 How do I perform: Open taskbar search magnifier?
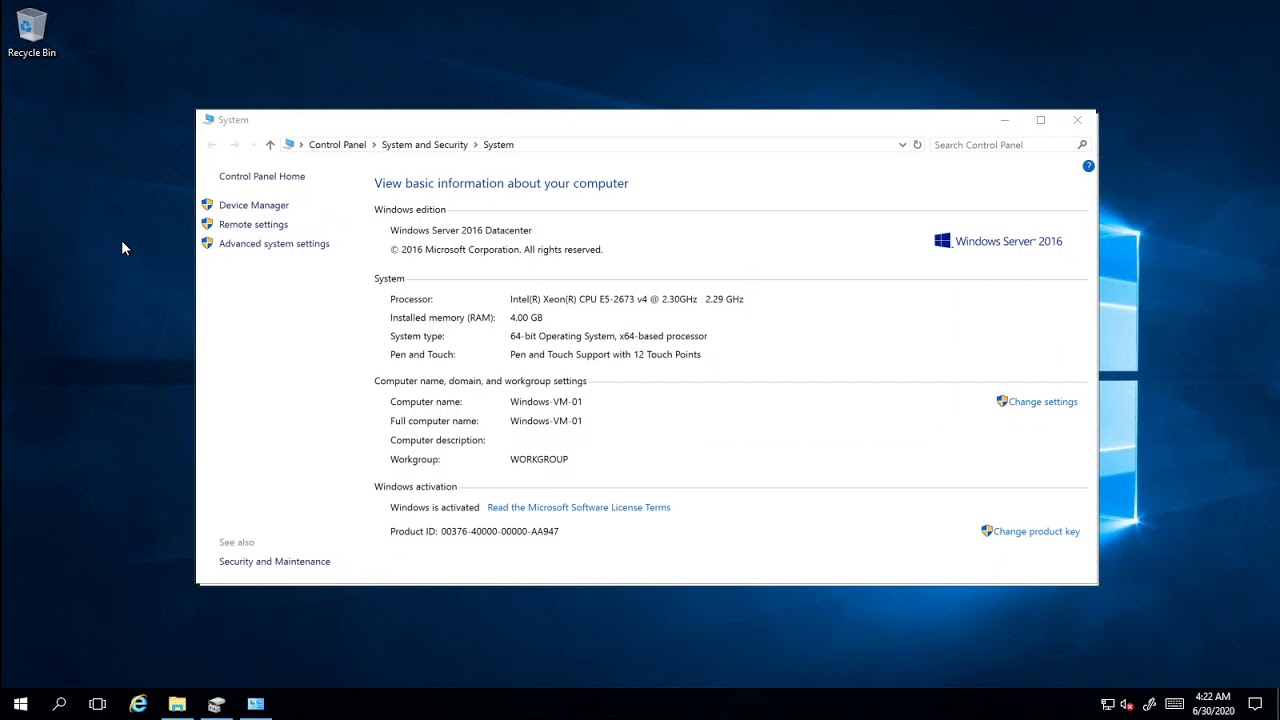coord(59,704)
